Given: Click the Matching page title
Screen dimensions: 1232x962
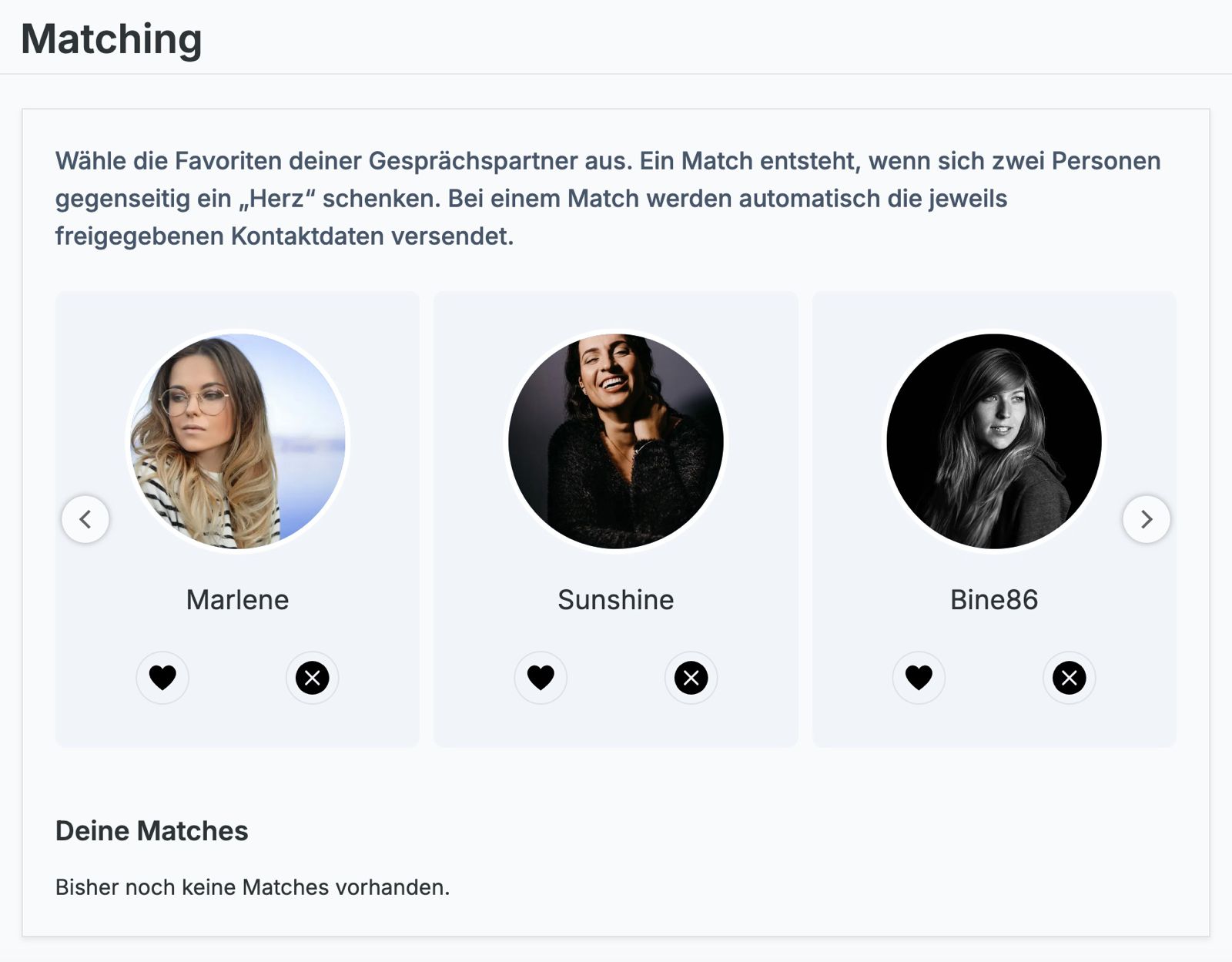Looking at the screenshot, I should [x=112, y=39].
